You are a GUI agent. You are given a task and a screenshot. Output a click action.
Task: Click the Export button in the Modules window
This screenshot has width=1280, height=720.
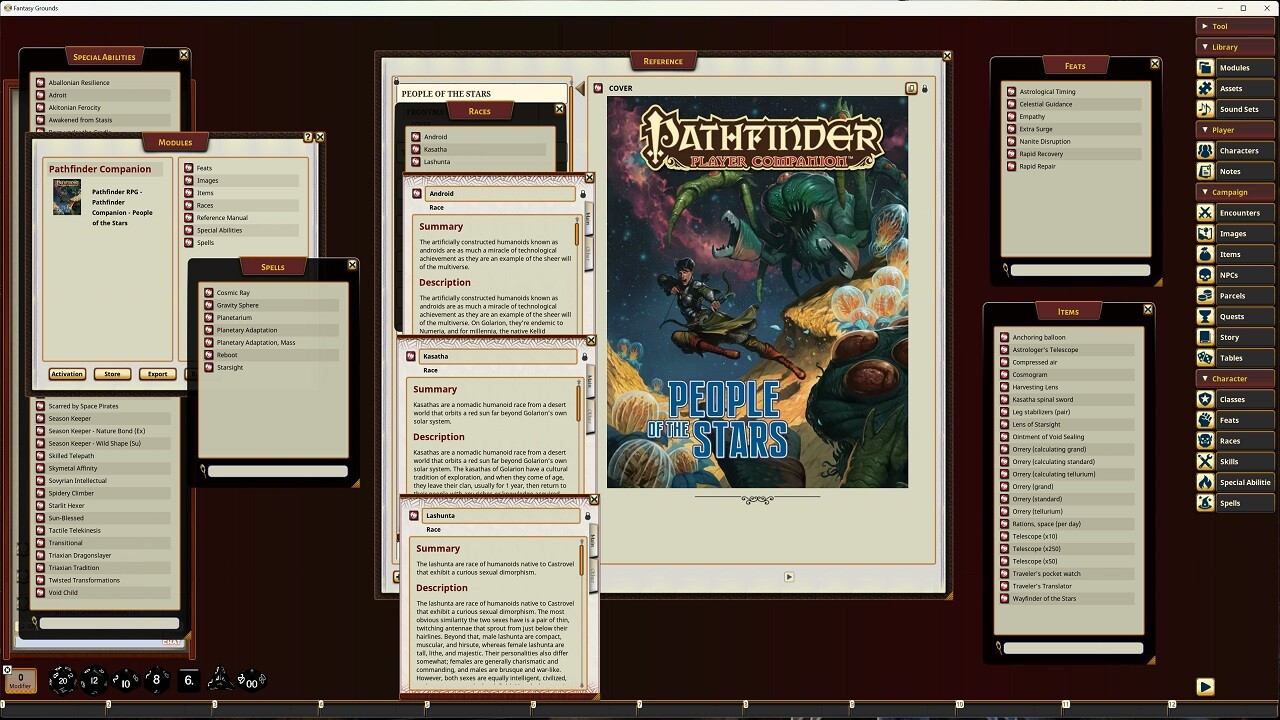click(157, 373)
